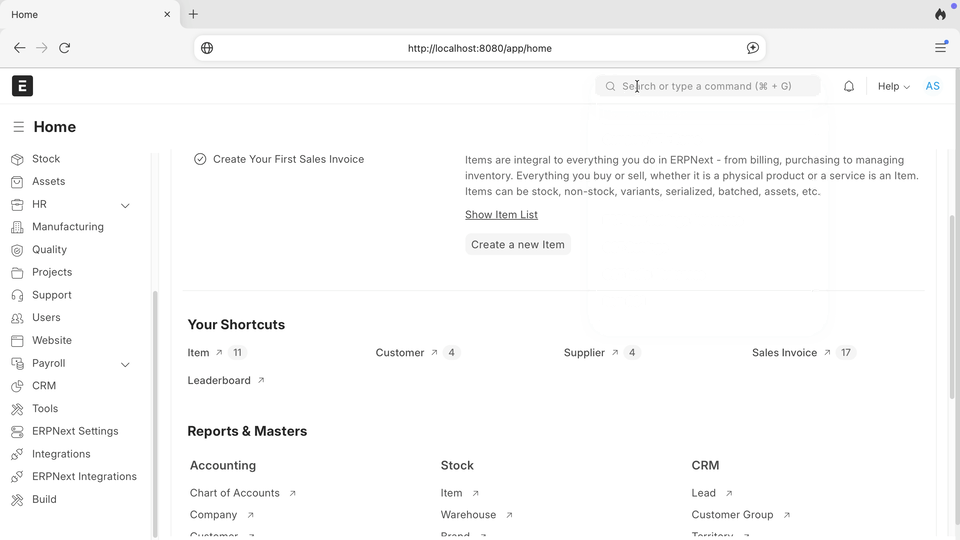Viewport: 960px width, 540px height.
Task: Select the Quality shield icon in sidebar
Action: point(17,250)
